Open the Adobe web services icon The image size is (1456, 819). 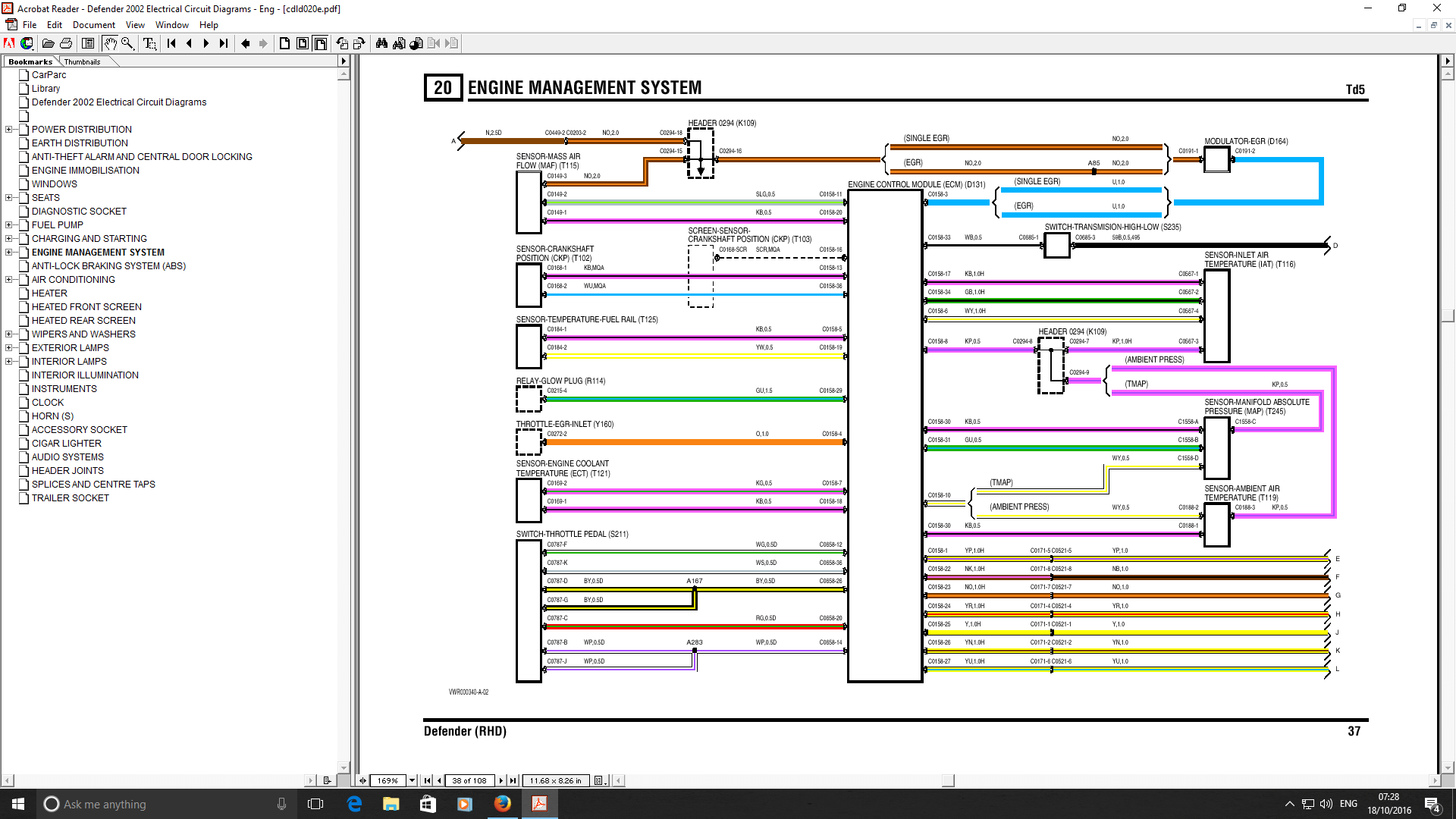[27, 43]
